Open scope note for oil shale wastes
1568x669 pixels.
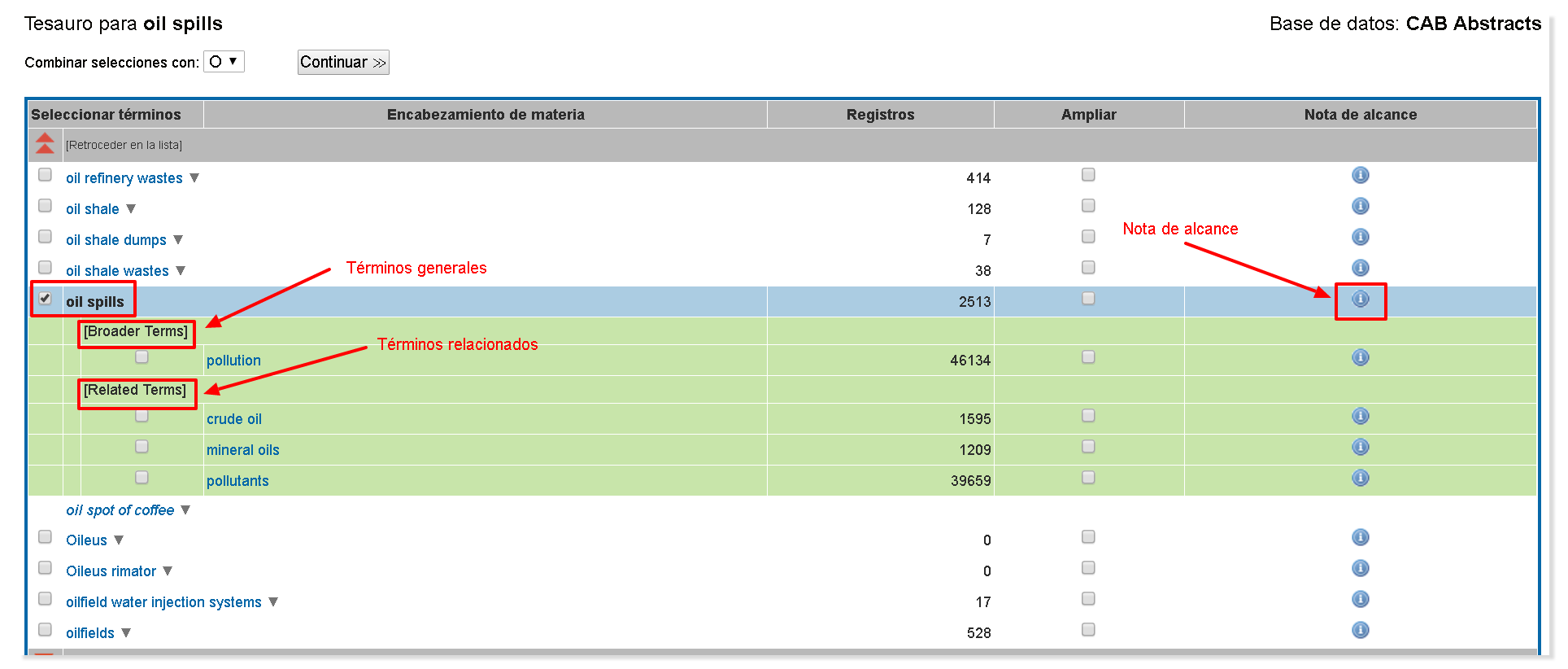tap(1360, 268)
